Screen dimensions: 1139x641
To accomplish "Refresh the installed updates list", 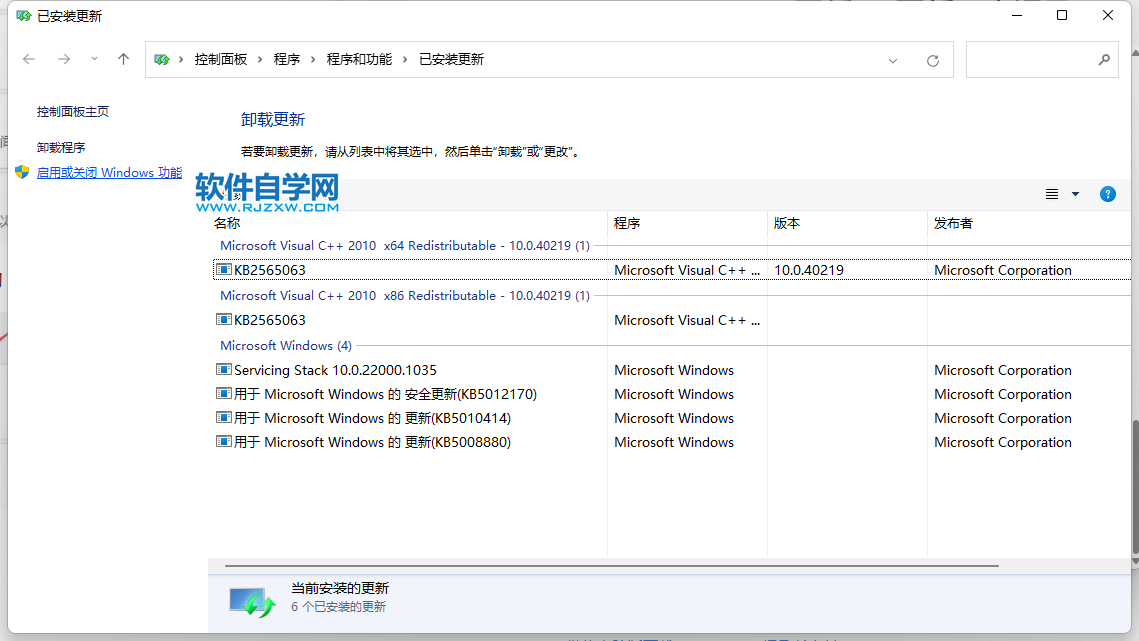I will click(933, 61).
